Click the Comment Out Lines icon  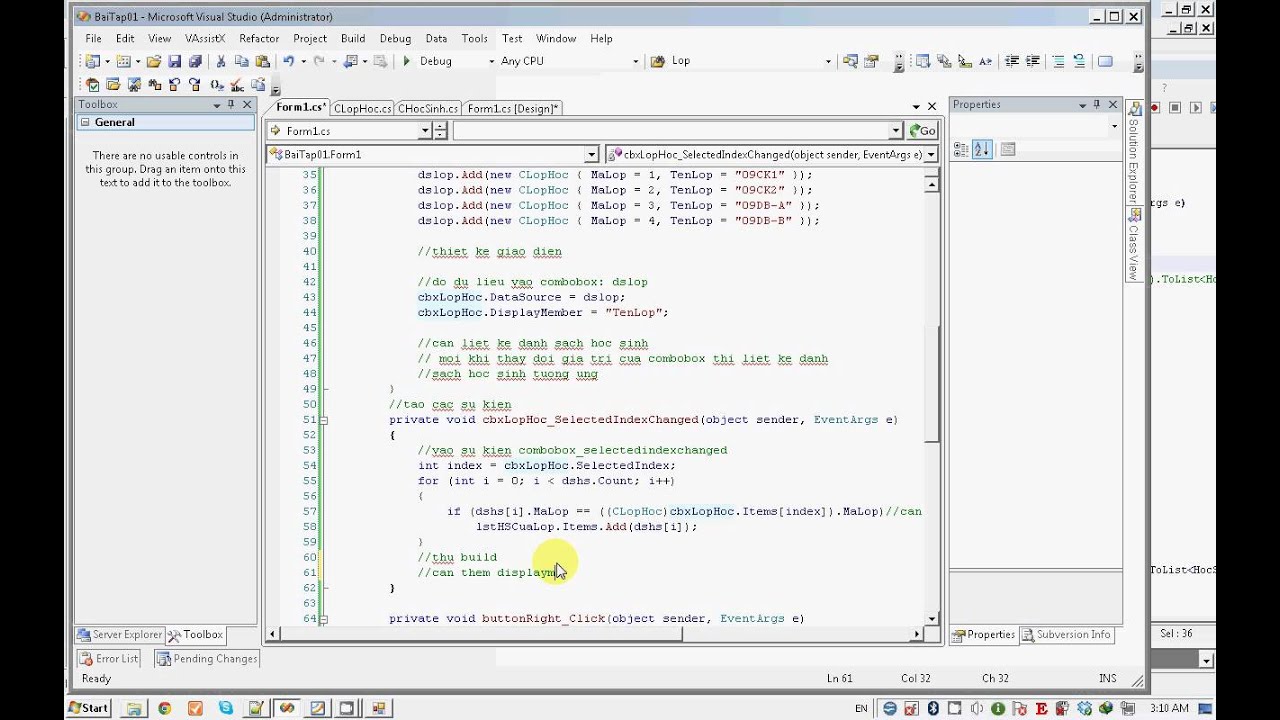(1058, 61)
